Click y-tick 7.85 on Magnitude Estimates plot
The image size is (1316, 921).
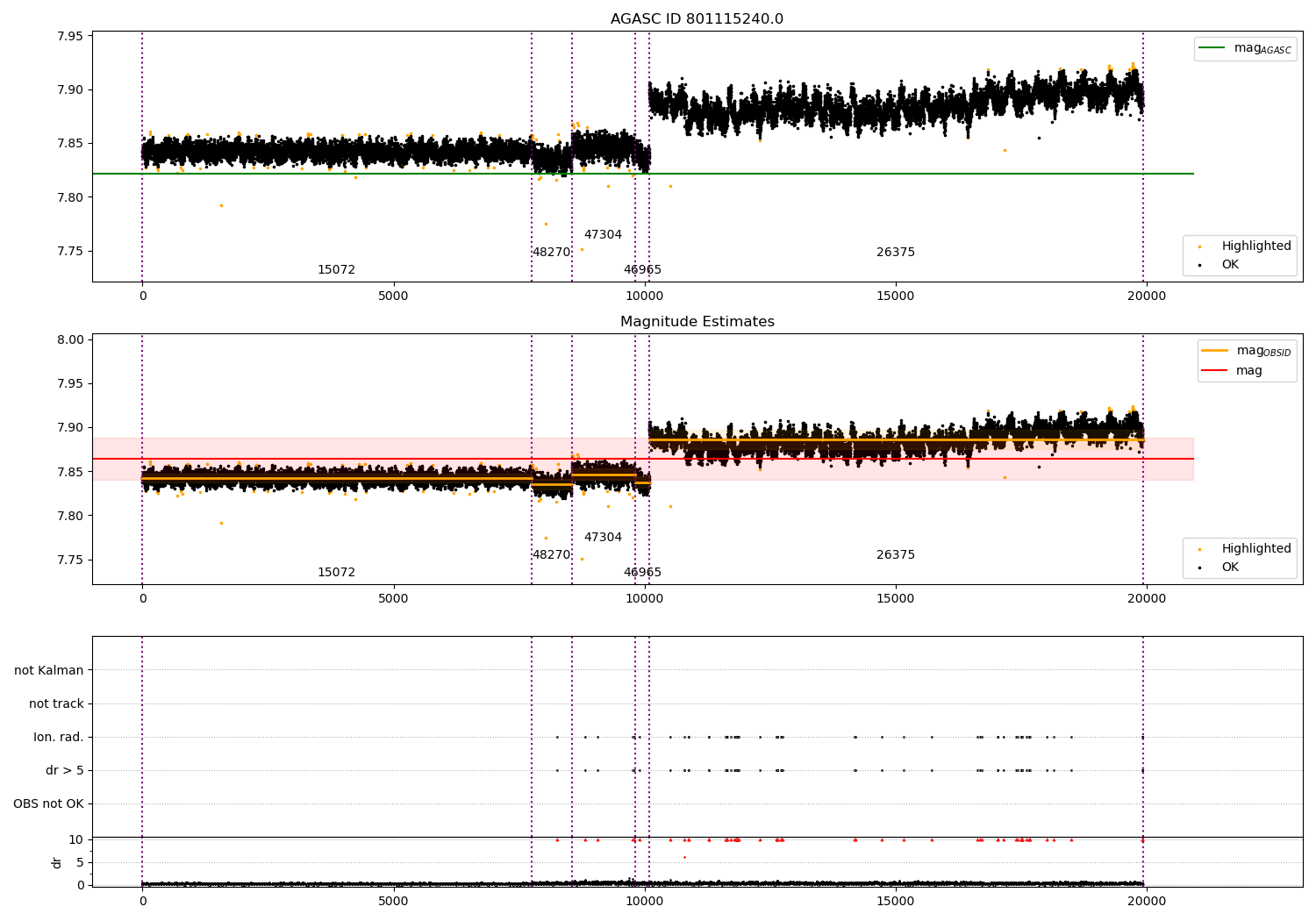tap(69, 472)
